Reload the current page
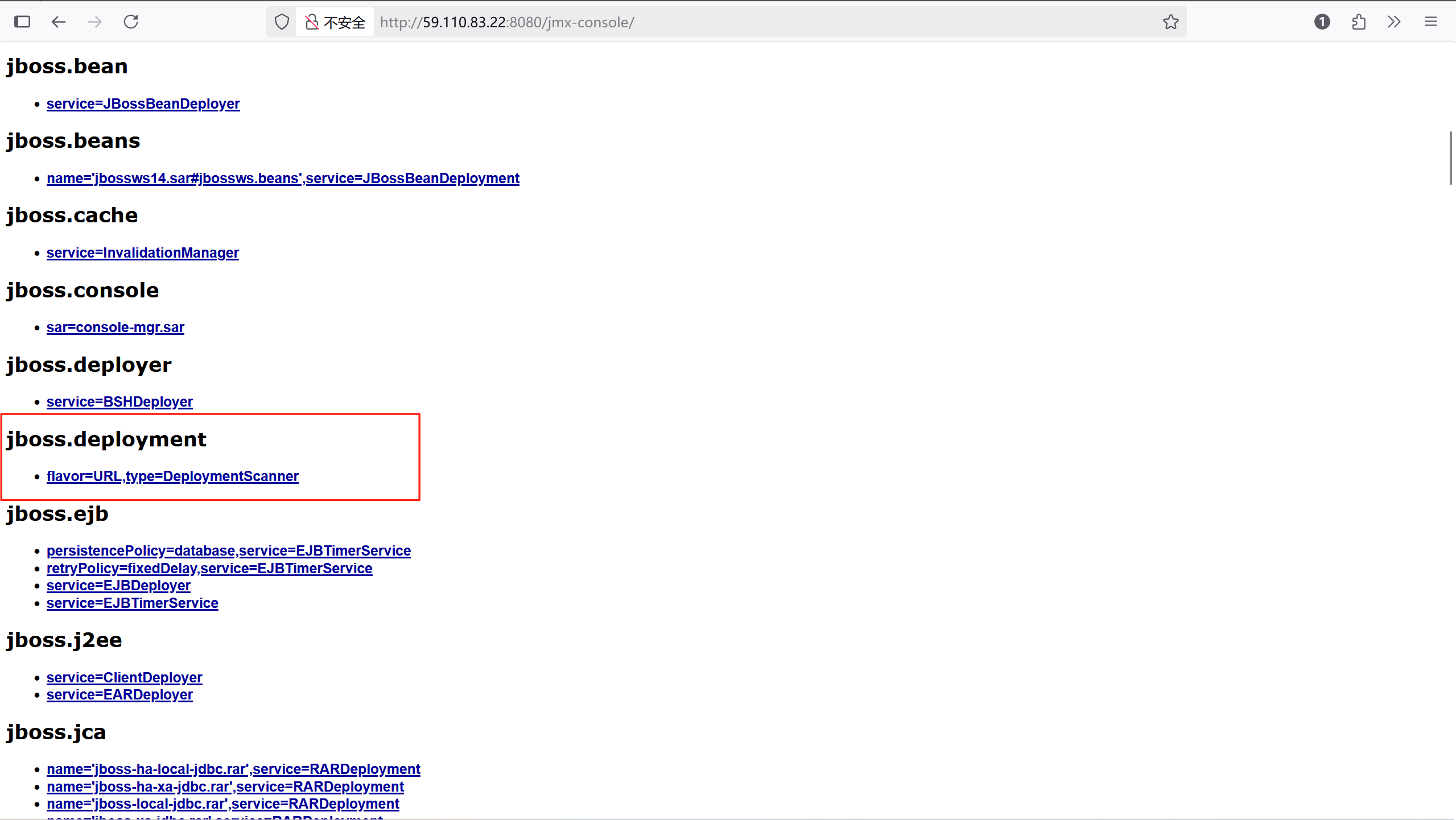 (131, 22)
